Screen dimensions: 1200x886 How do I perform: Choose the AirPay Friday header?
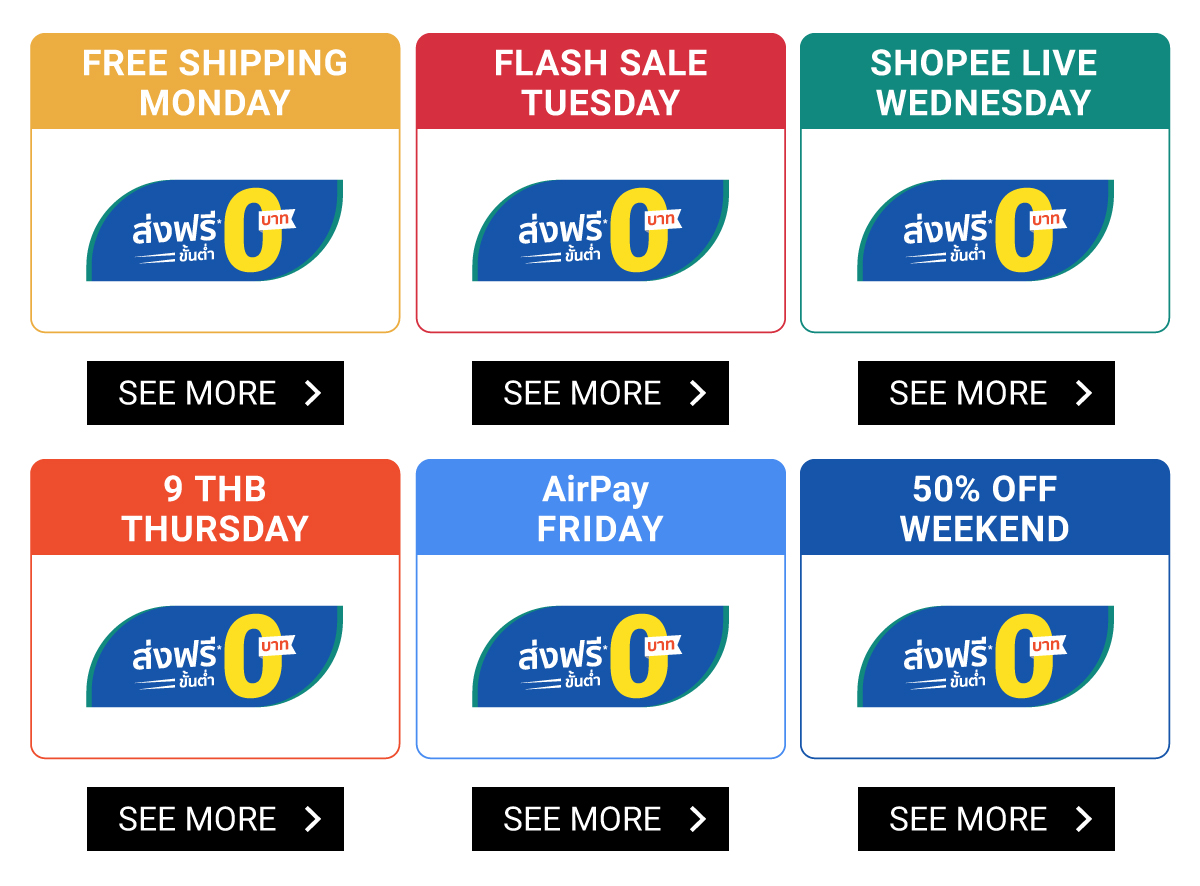tap(600, 508)
